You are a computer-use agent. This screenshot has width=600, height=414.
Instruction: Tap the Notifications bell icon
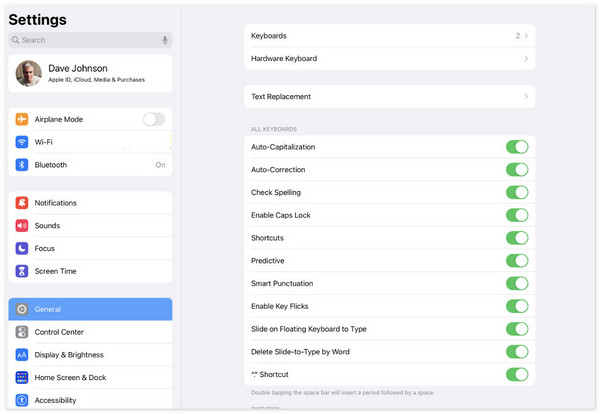[22, 202]
